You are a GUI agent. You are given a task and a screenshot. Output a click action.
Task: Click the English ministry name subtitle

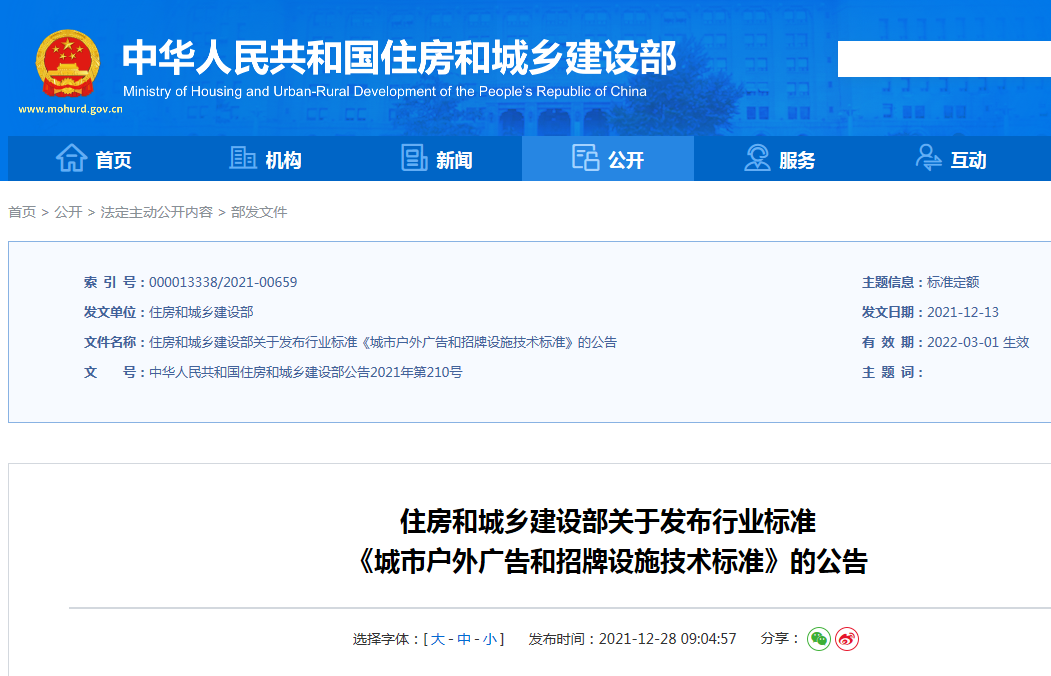[x=385, y=92]
